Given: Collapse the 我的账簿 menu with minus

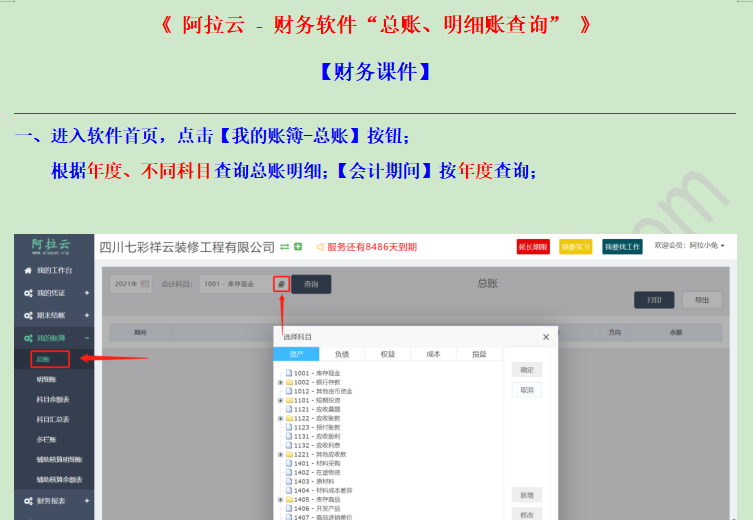Looking at the screenshot, I should point(87,338).
